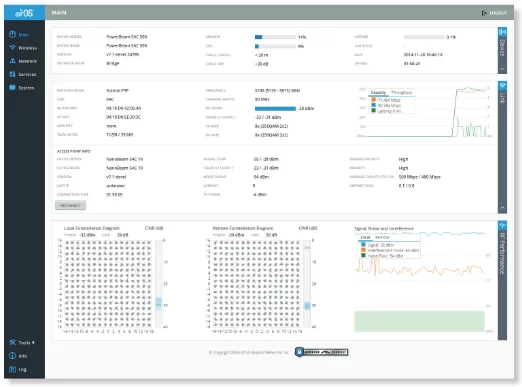Toggle the Signal legend swatch

click(x=363, y=245)
